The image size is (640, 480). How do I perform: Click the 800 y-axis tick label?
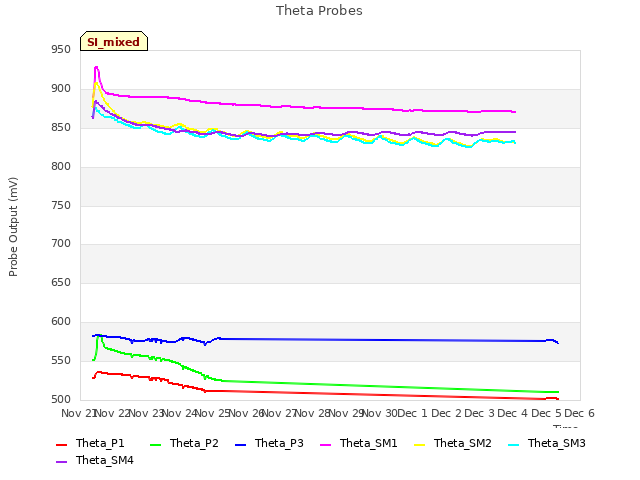click(x=61, y=167)
